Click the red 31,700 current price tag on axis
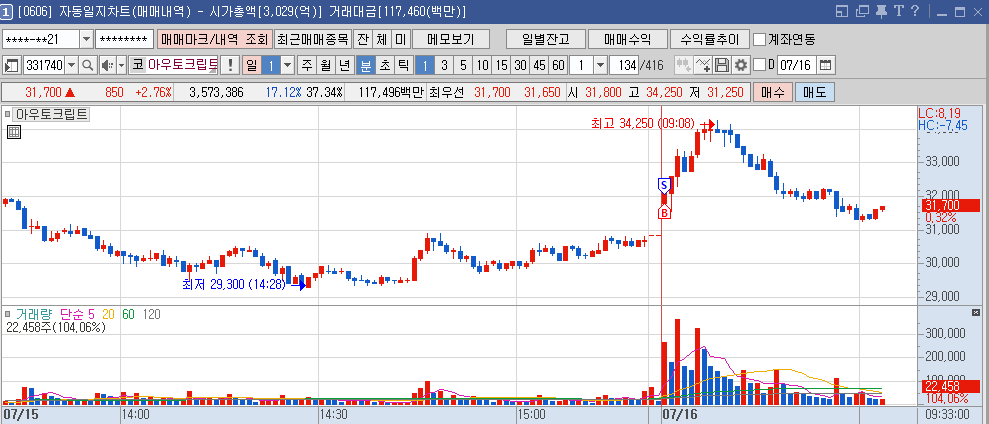The height and width of the screenshot is (424, 989). click(951, 205)
